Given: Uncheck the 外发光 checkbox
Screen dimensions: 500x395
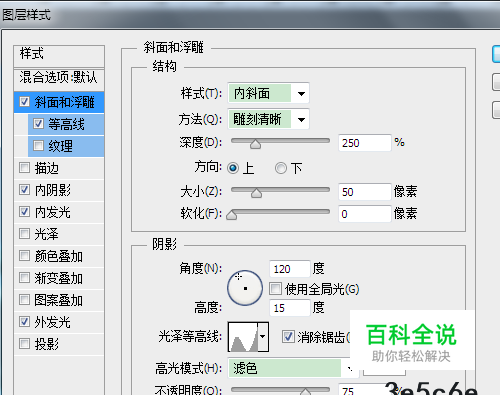Looking at the screenshot, I should (x=24, y=322).
